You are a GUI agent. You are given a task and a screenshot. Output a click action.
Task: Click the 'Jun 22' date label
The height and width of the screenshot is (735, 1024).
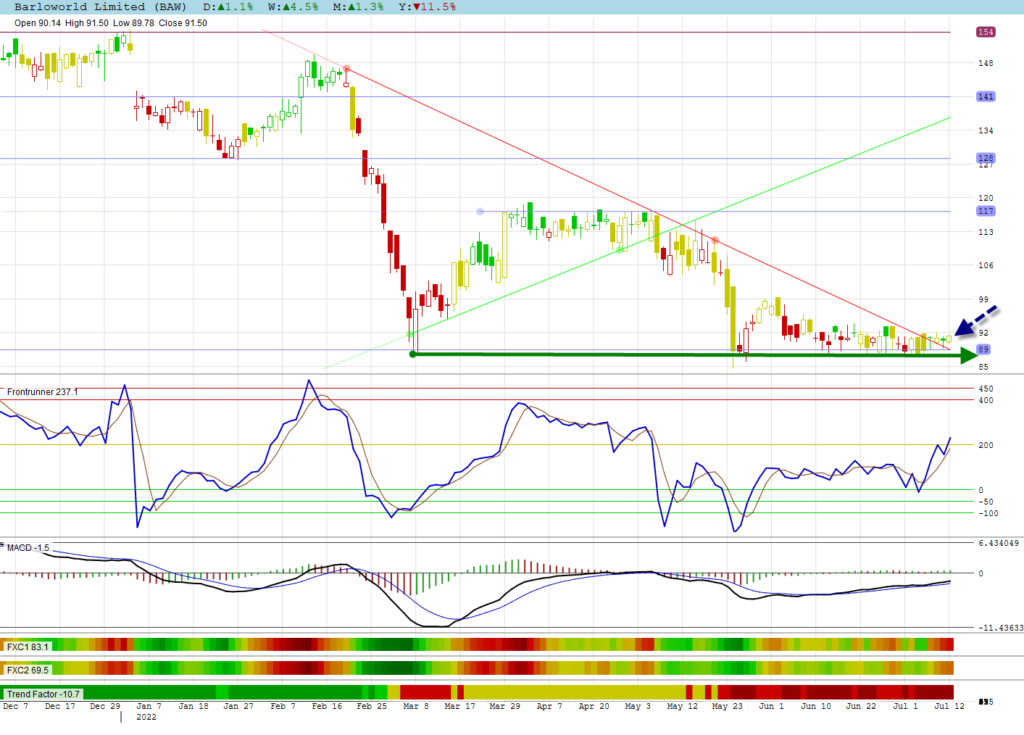click(861, 706)
